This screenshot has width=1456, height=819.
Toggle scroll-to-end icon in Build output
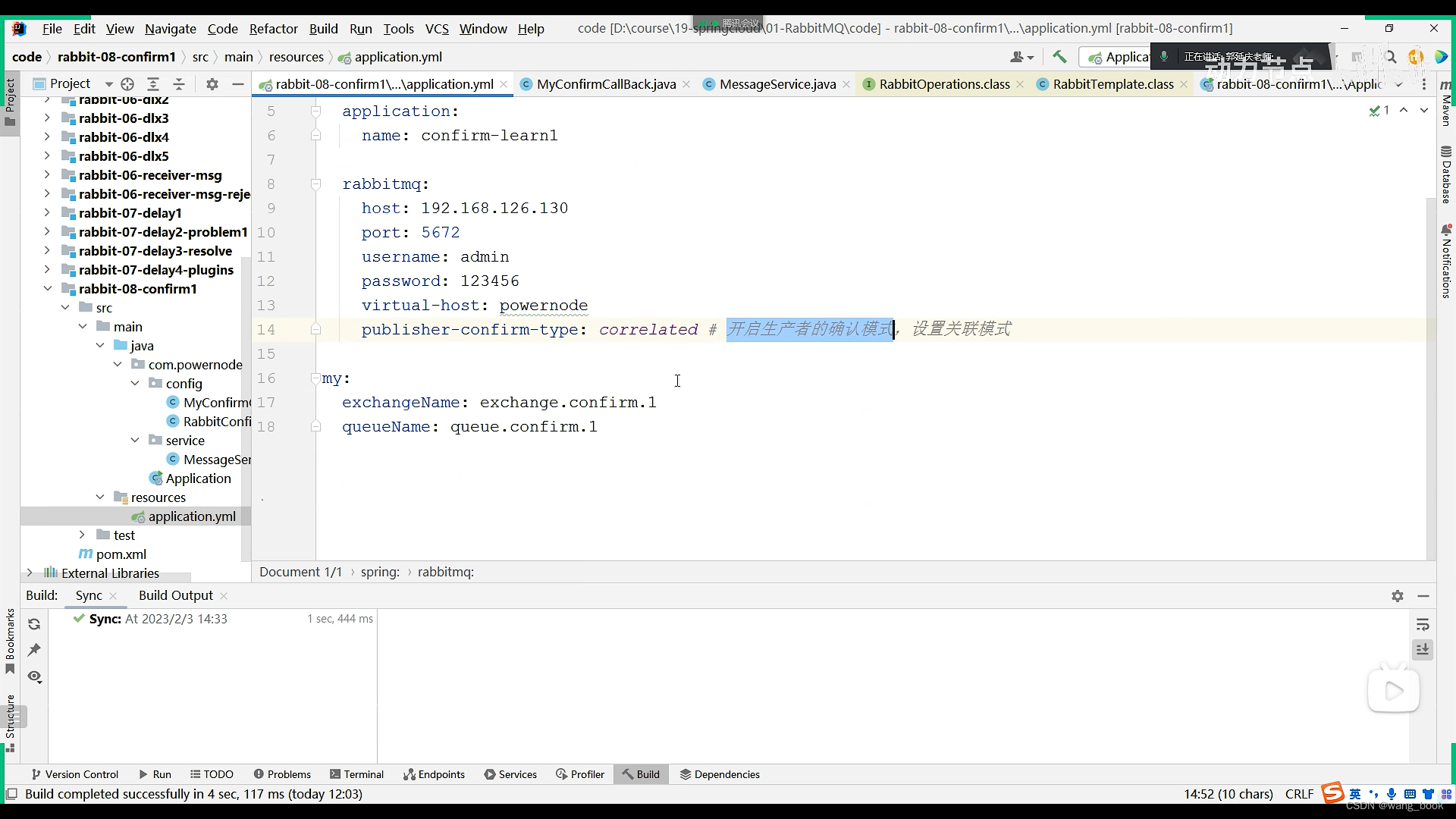coord(1423,650)
